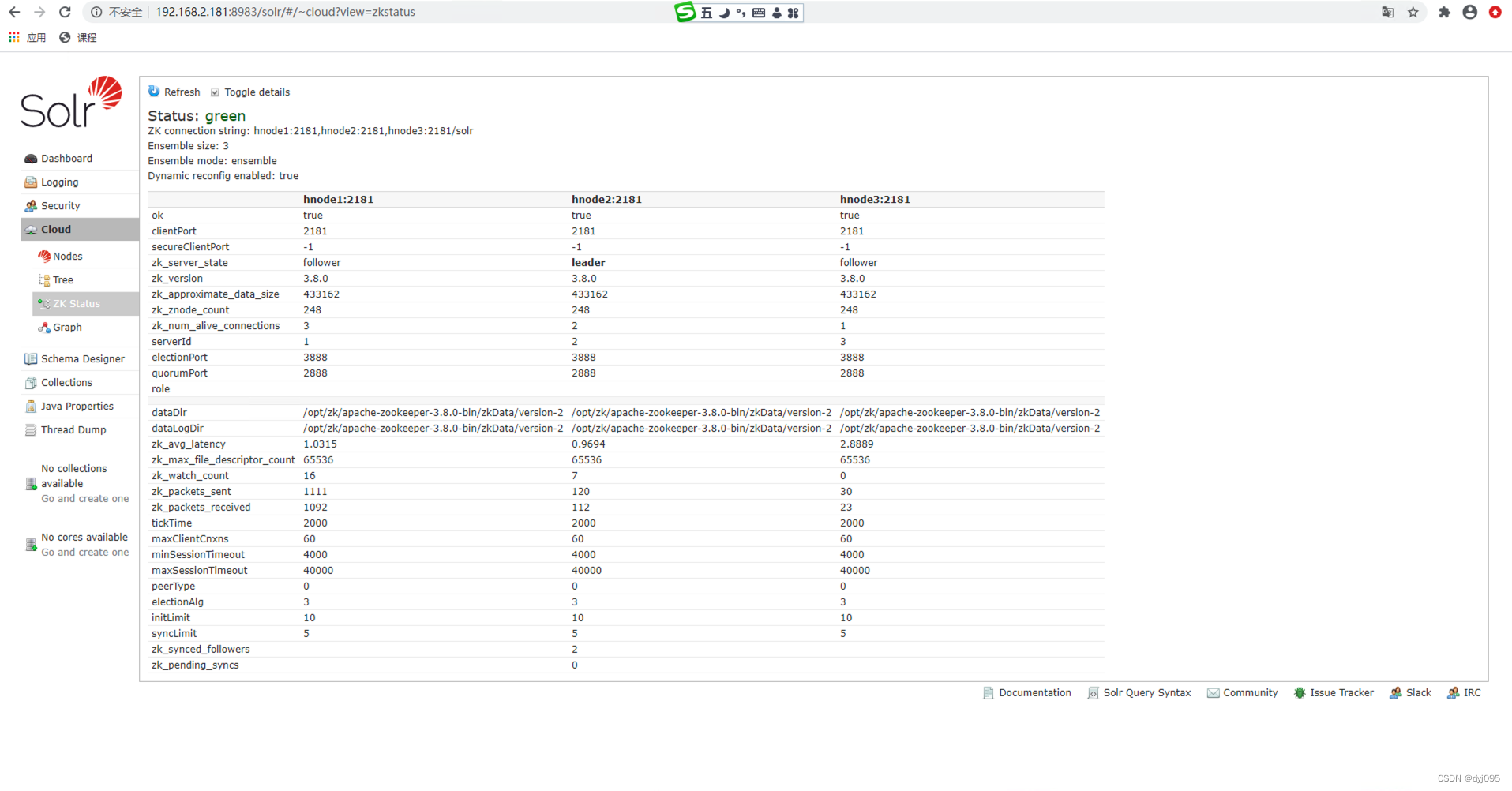The width and height of the screenshot is (1512, 791).
Task: Open the Thread Dump icon
Action: pyautogui.click(x=31, y=430)
